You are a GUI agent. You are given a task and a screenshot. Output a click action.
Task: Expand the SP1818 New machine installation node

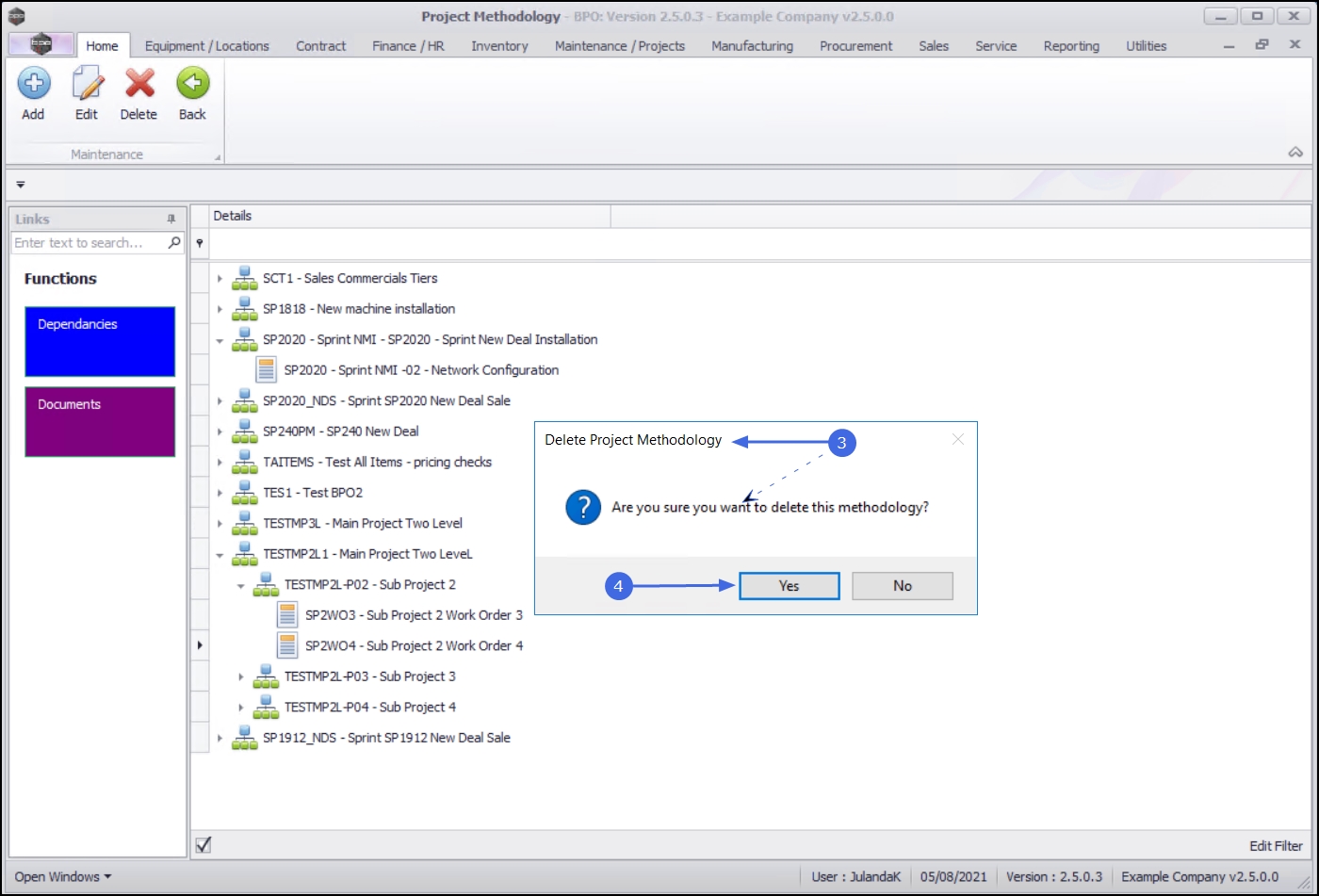pos(220,309)
